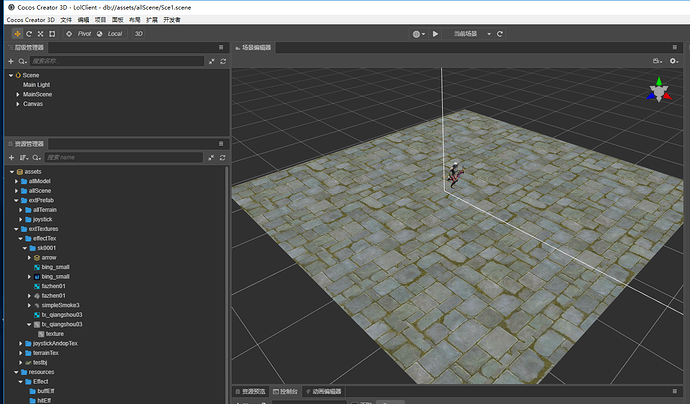This screenshot has width=690, height=404.
Task: Toggle the 3D view mode button
Action: pos(139,34)
